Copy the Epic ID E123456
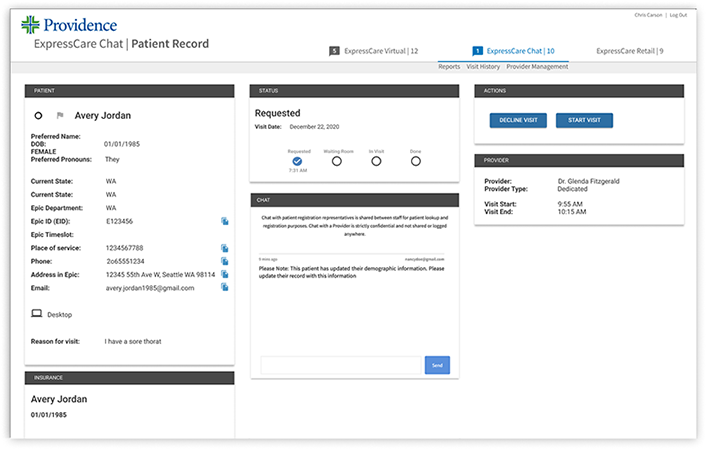Image resolution: width=707 pixels, height=450 pixels. point(225,221)
